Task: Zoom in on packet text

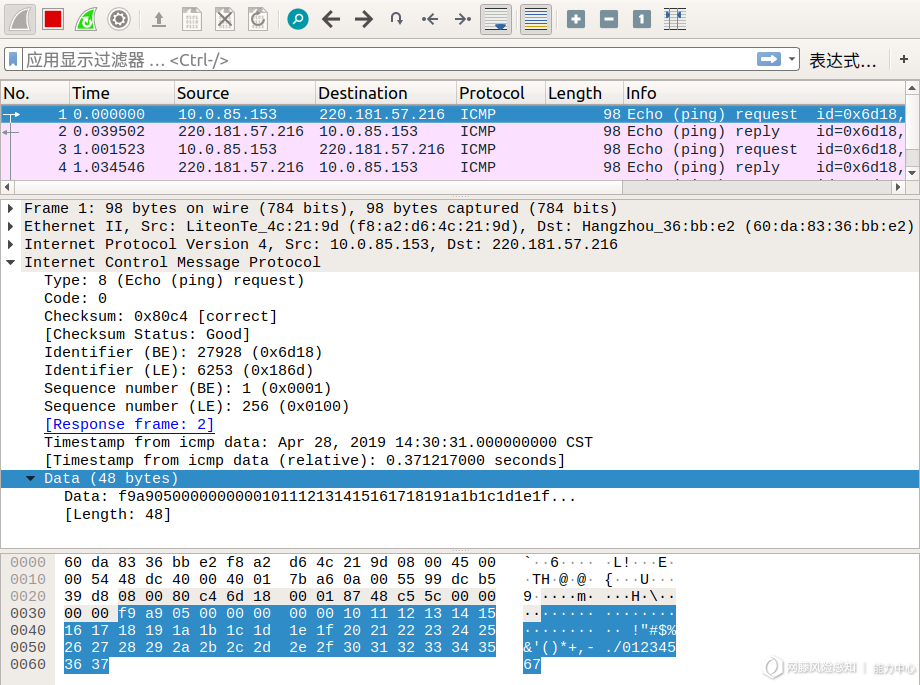Action: (x=576, y=19)
